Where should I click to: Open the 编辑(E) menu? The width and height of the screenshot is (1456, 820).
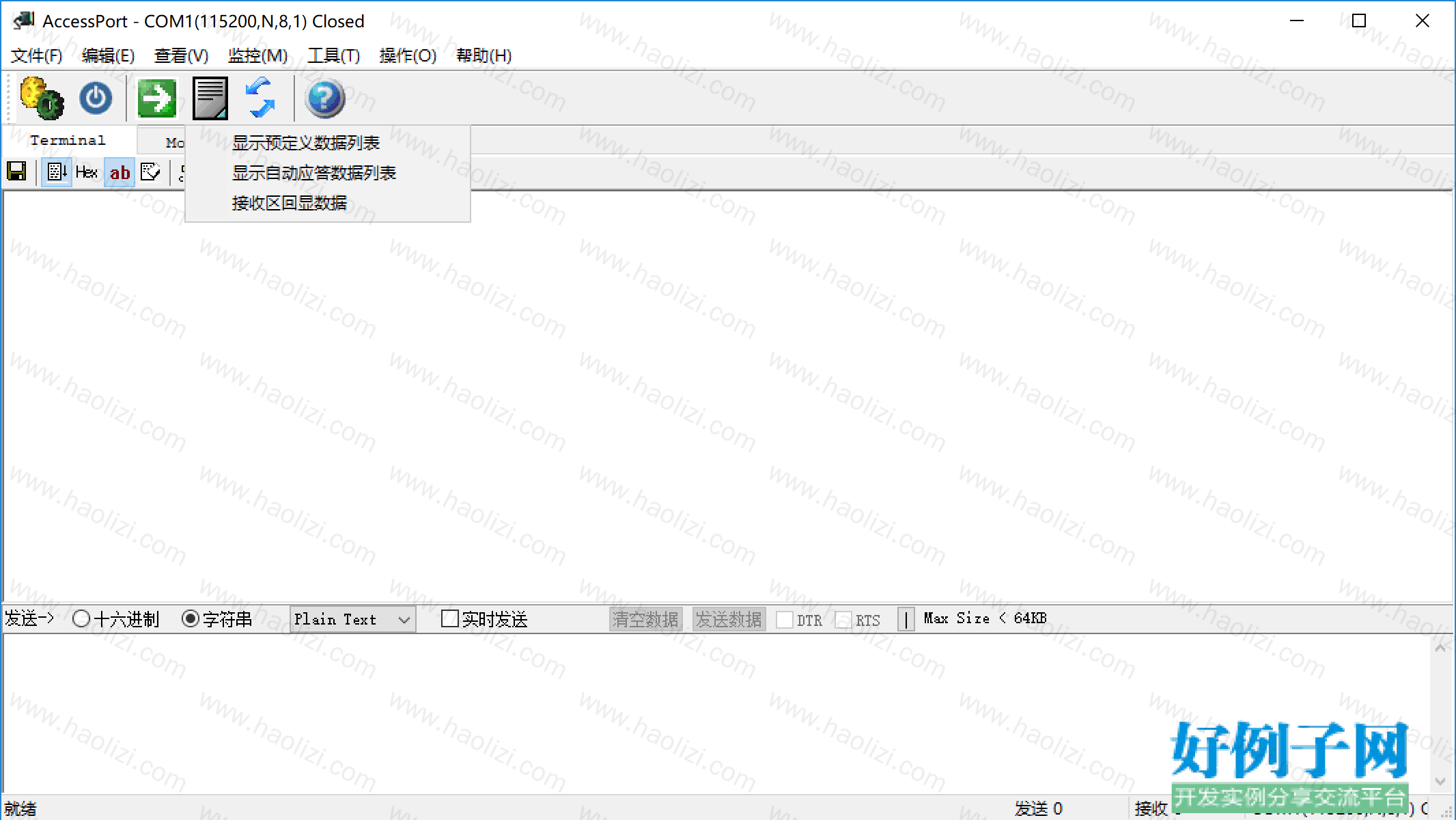pos(108,55)
